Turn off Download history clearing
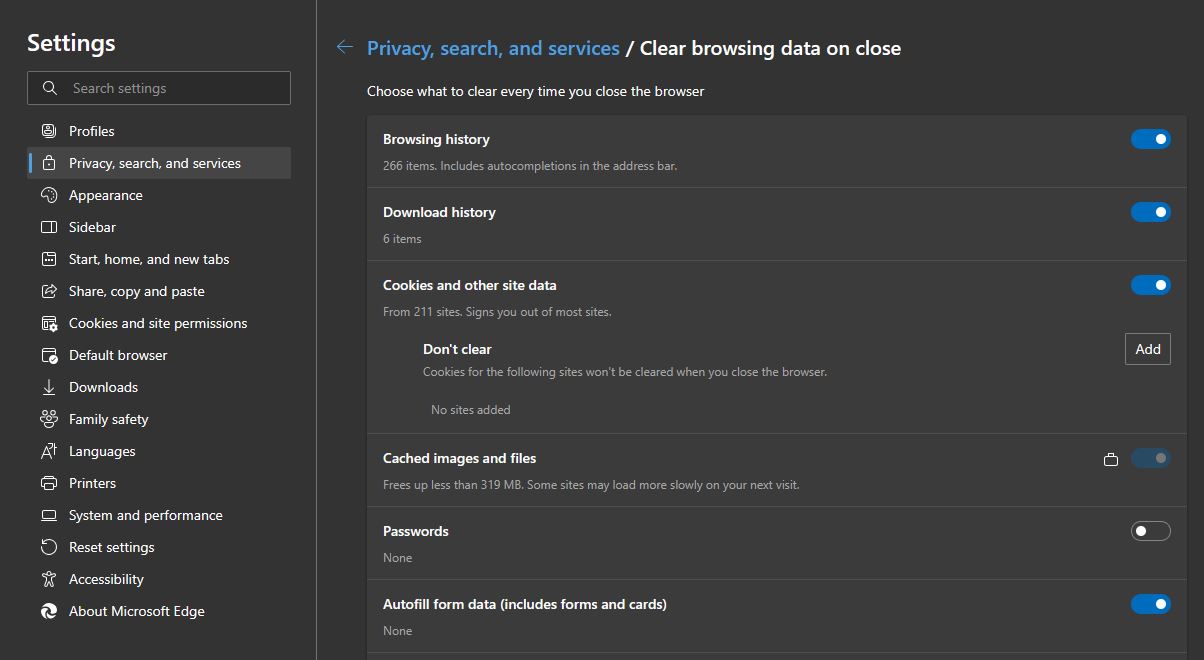This screenshot has height=660, width=1204. coord(1150,212)
